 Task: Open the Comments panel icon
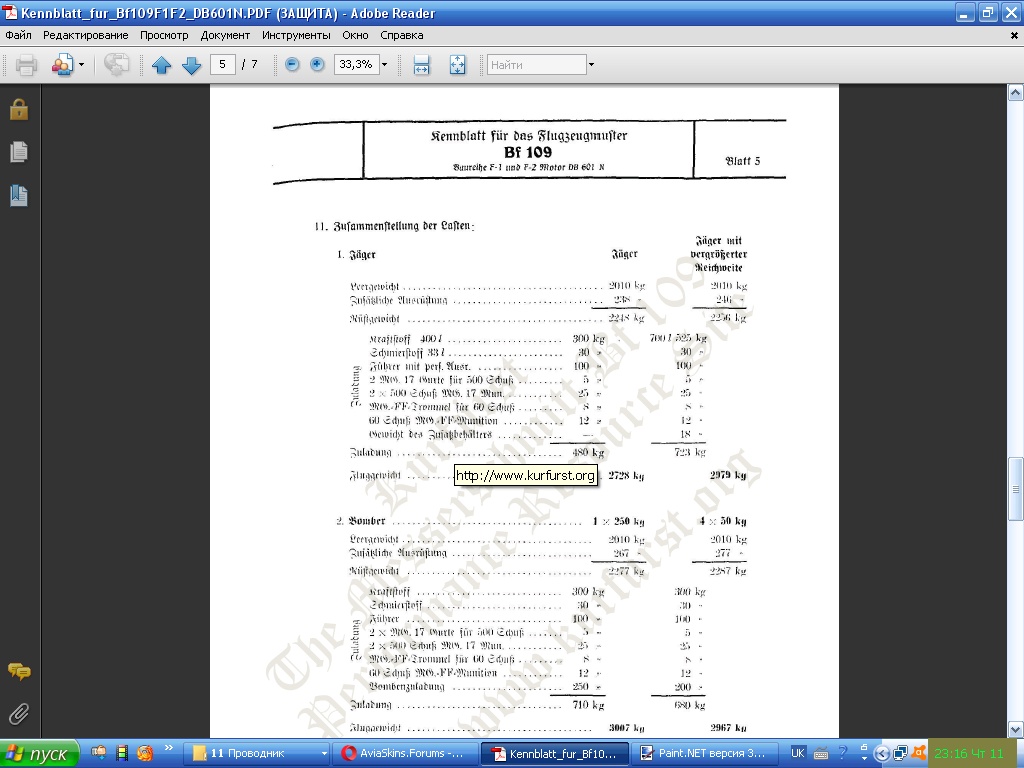click(x=19, y=671)
